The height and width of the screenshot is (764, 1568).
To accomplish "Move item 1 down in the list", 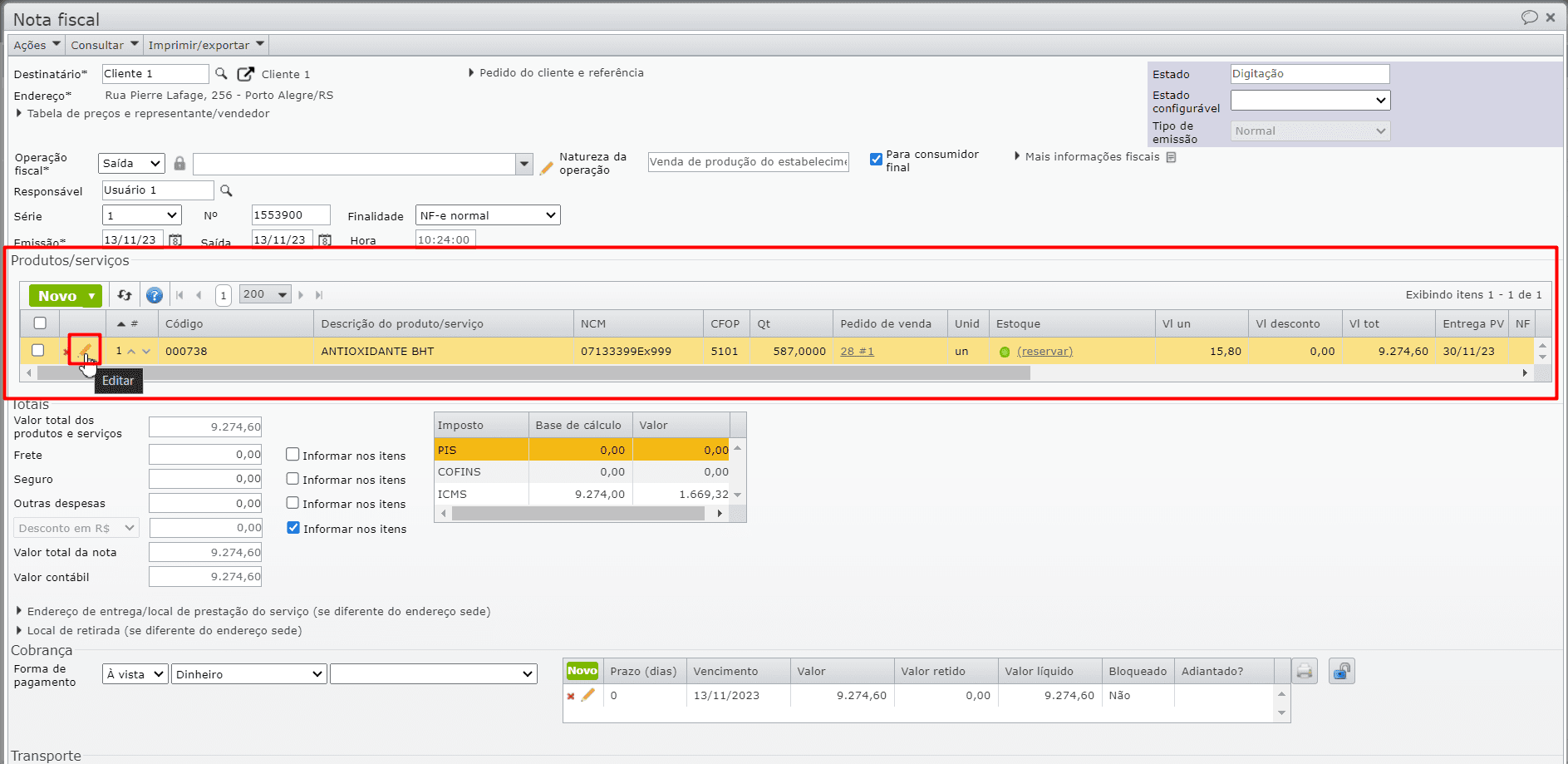I will tap(146, 352).
